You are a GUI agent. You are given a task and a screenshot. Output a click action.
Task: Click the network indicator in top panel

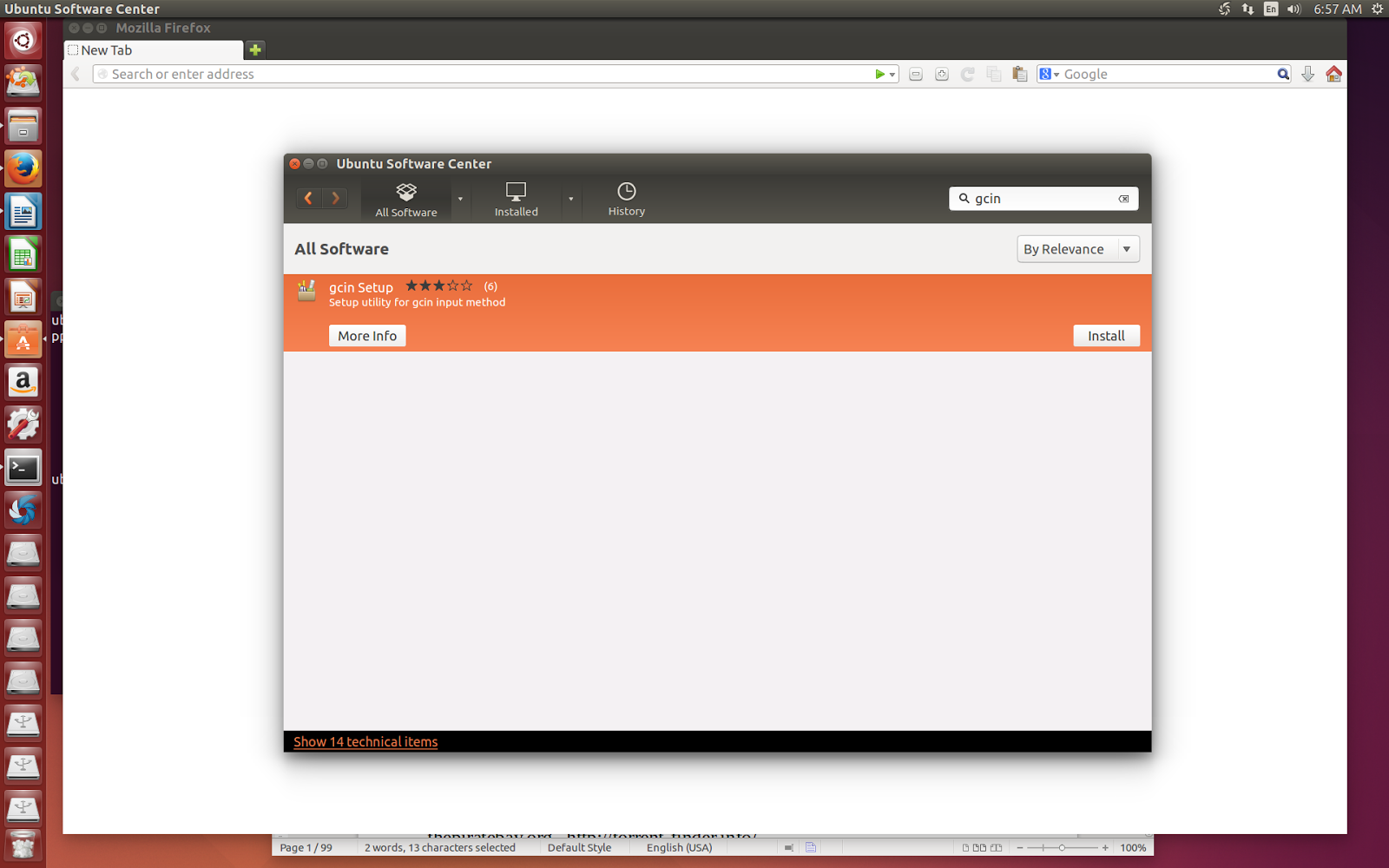point(1247,9)
